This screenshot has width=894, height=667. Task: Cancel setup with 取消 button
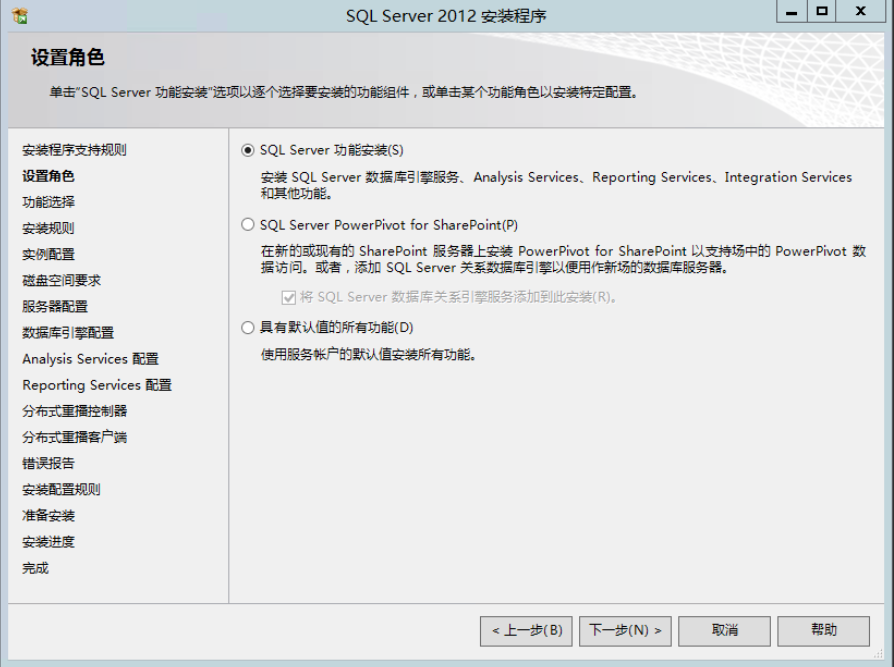pos(725,631)
